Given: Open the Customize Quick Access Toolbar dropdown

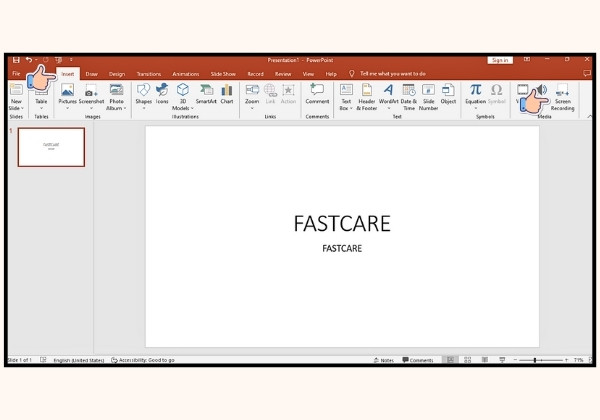Looking at the screenshot, I should tap(71, 60).
